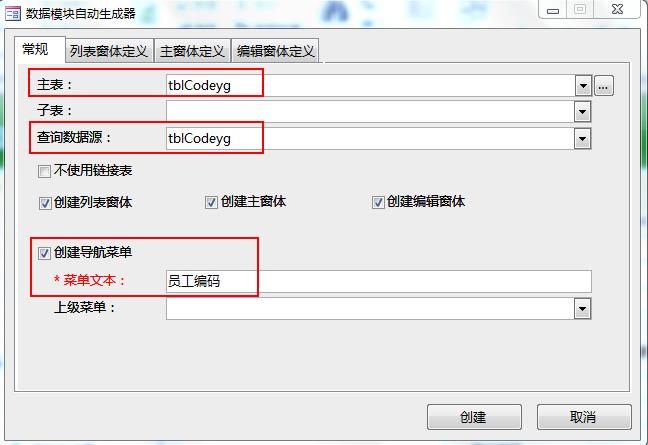
Task: Expand the 主表 dropdown list
Action: pos(583,86)
